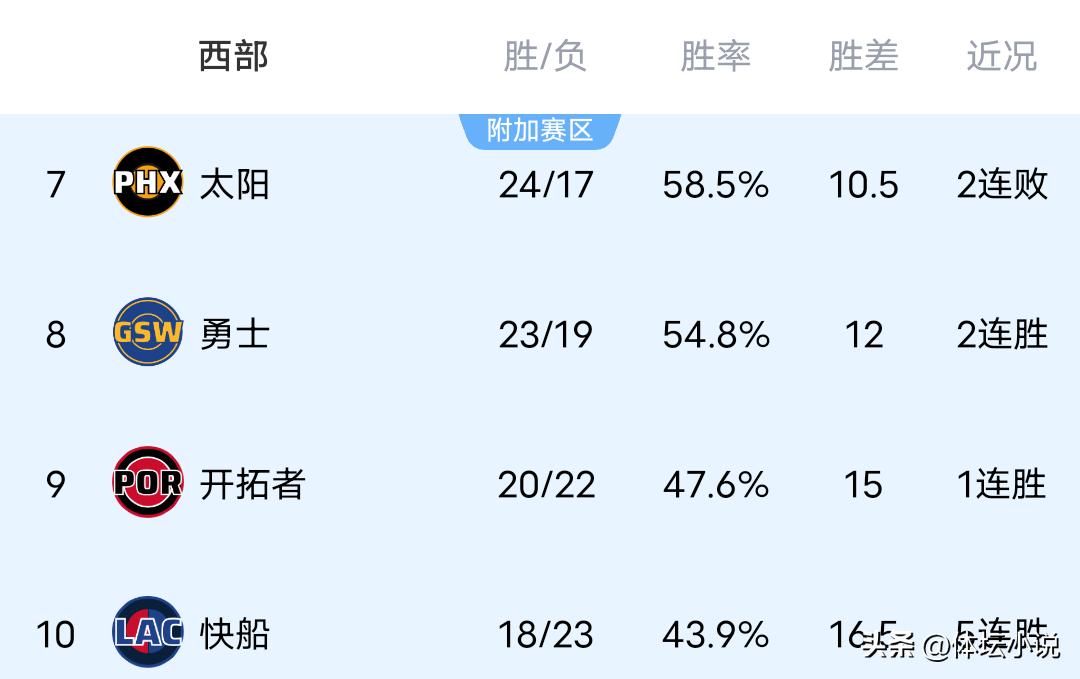Click the 头条 @体坛小说 watermark
This screenshot has width=1080, height=679.
click(x=960, y=645)
